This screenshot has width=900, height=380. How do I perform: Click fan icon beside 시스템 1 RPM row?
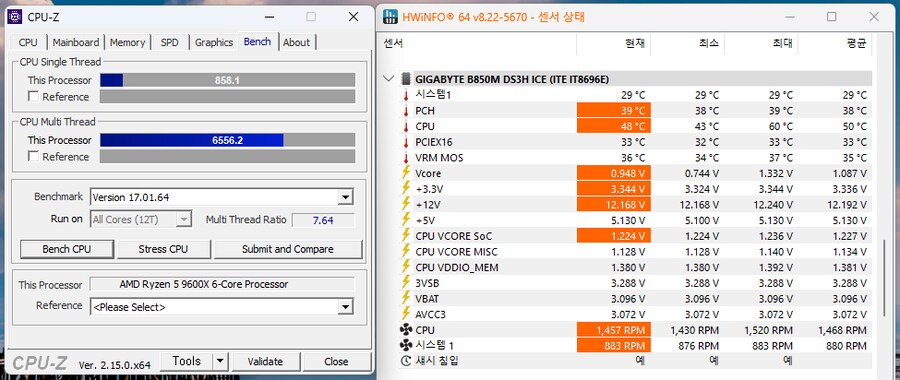(406, 346)
